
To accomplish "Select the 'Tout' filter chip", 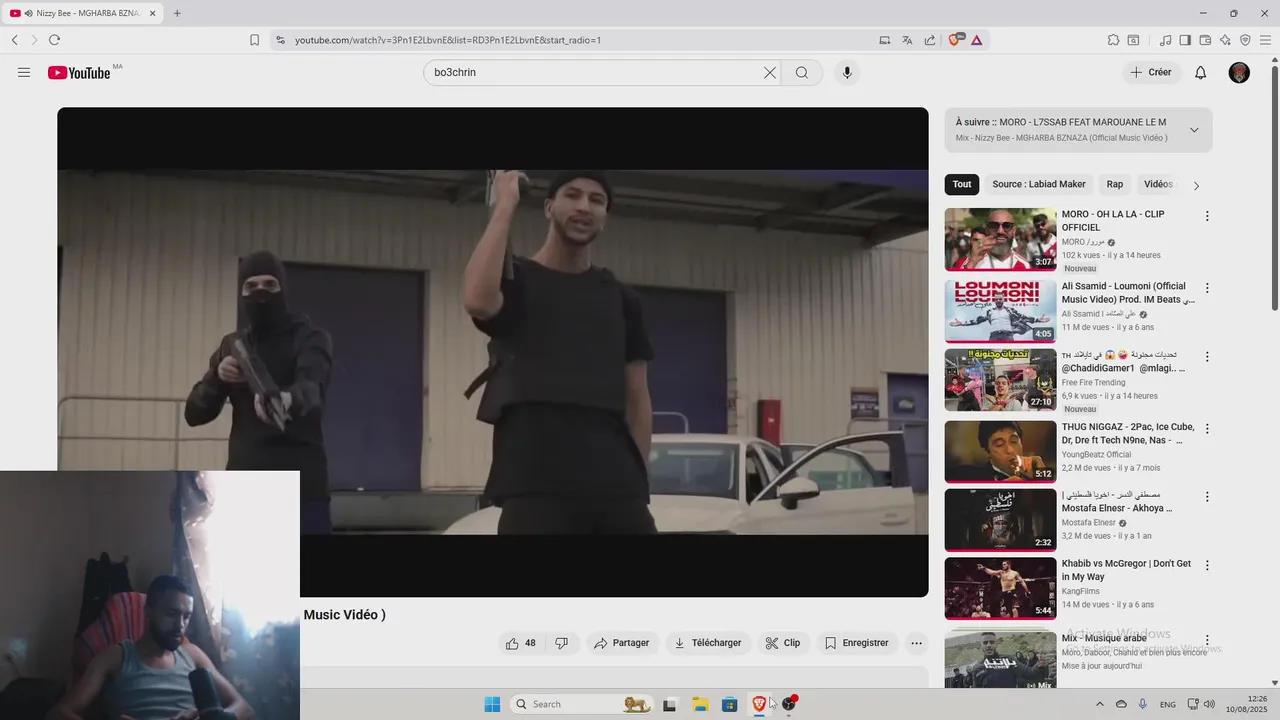I will pos(962,184).
